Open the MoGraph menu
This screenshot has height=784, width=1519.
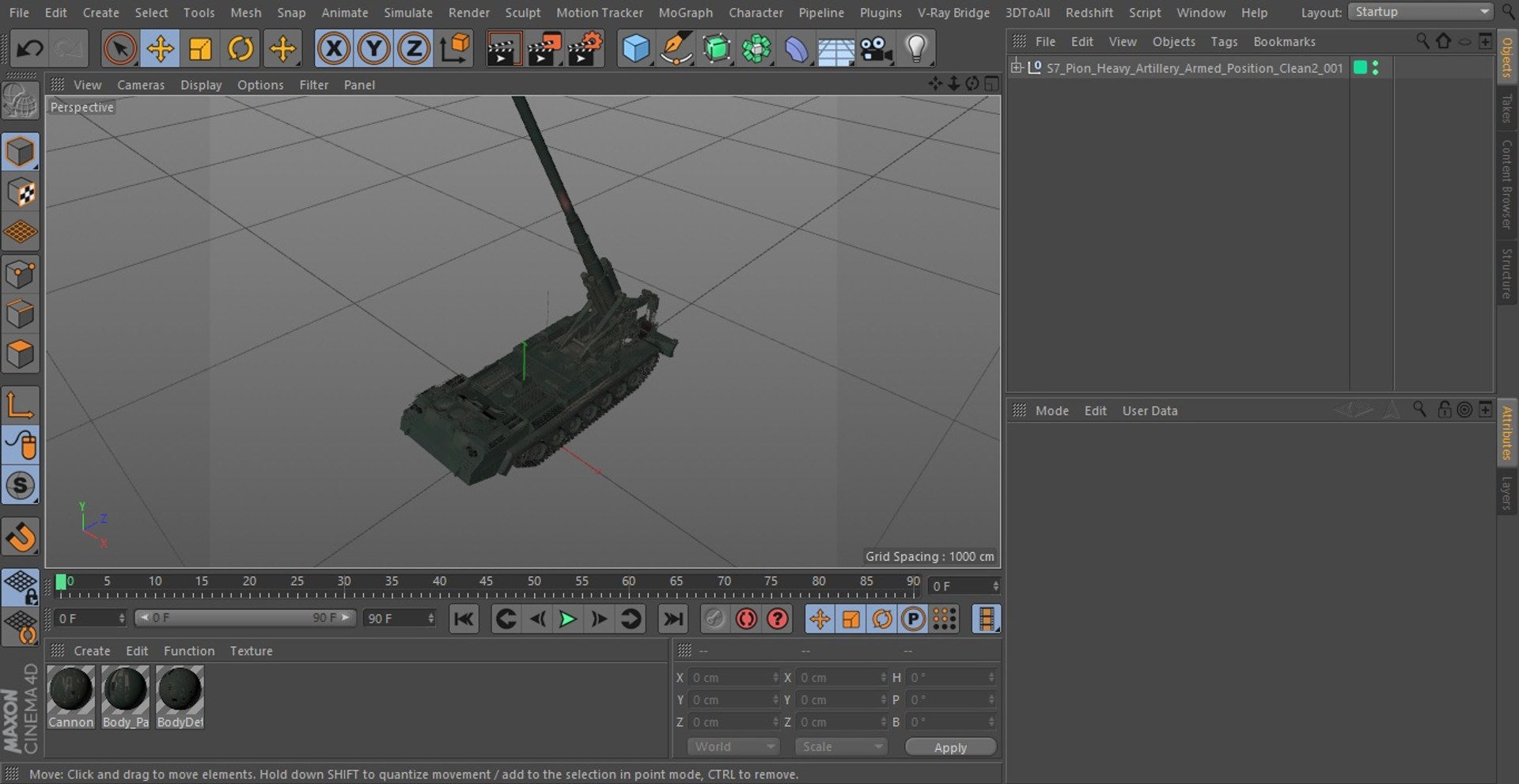(685, 13)
